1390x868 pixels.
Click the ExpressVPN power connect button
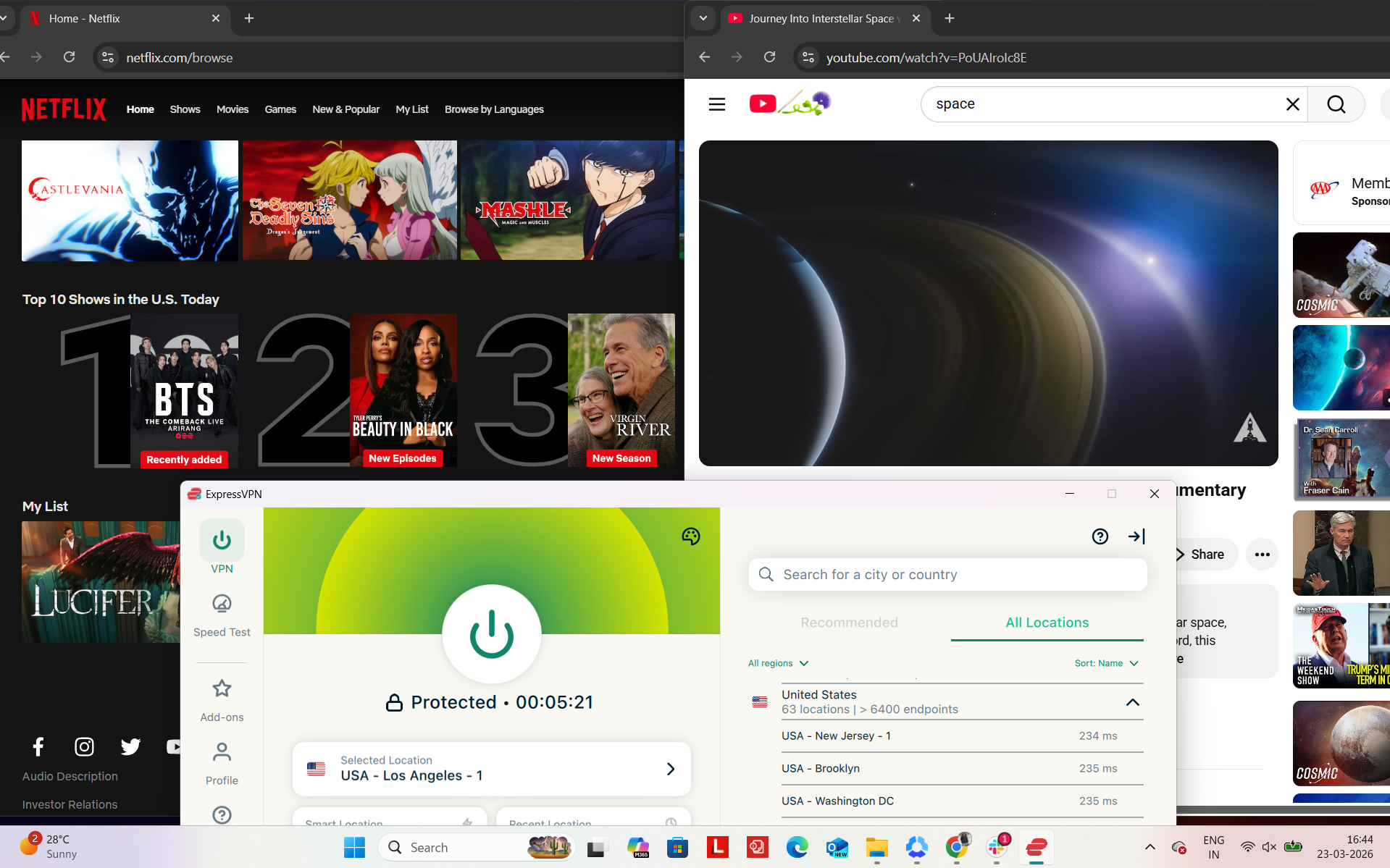[492, 634]
